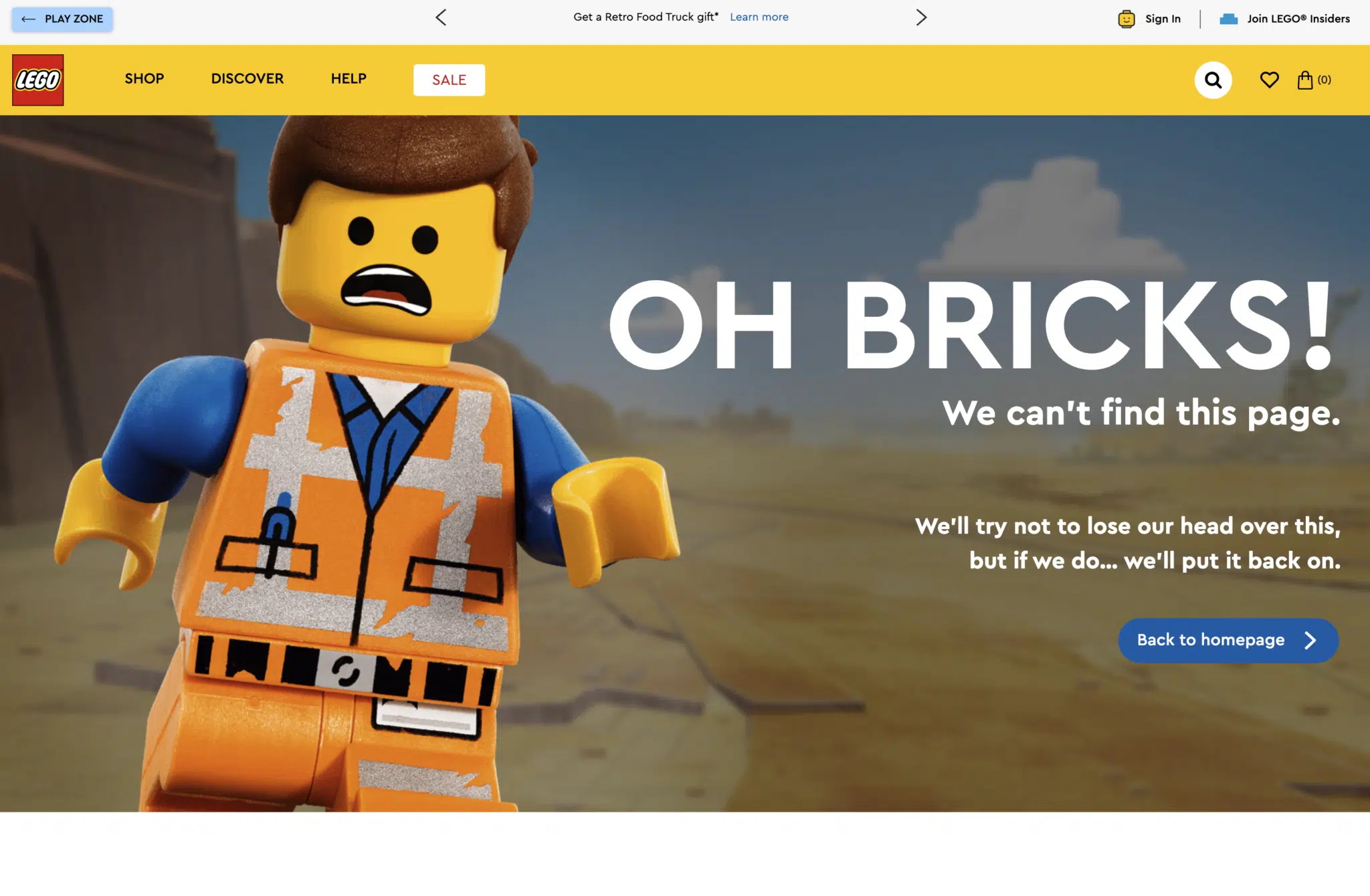
Task: Open the wishlist heart icon
Action: pyautogui.click(x=1269, y=80)
